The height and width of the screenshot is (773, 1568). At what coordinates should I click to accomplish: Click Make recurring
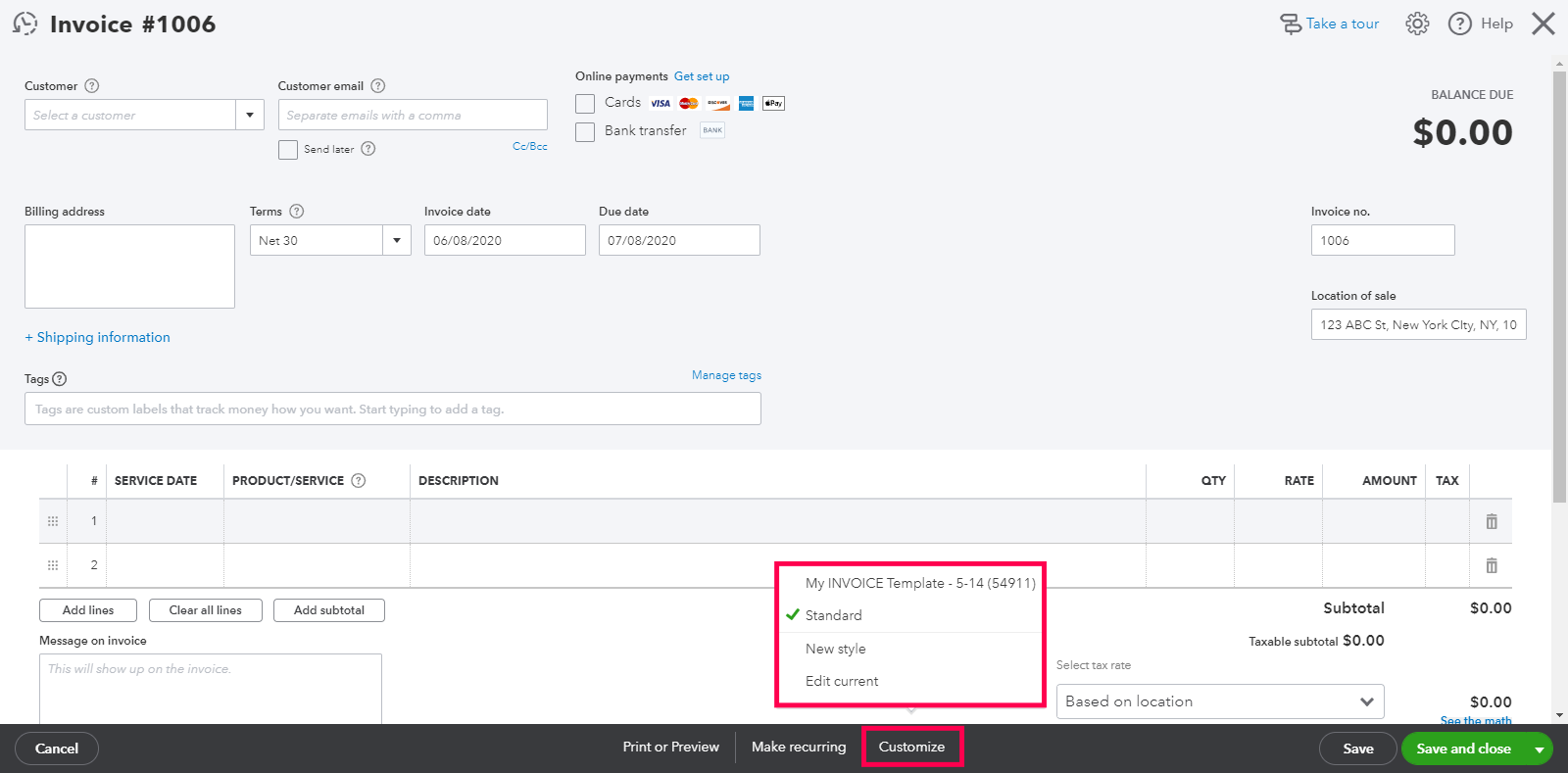coord(799,747)
